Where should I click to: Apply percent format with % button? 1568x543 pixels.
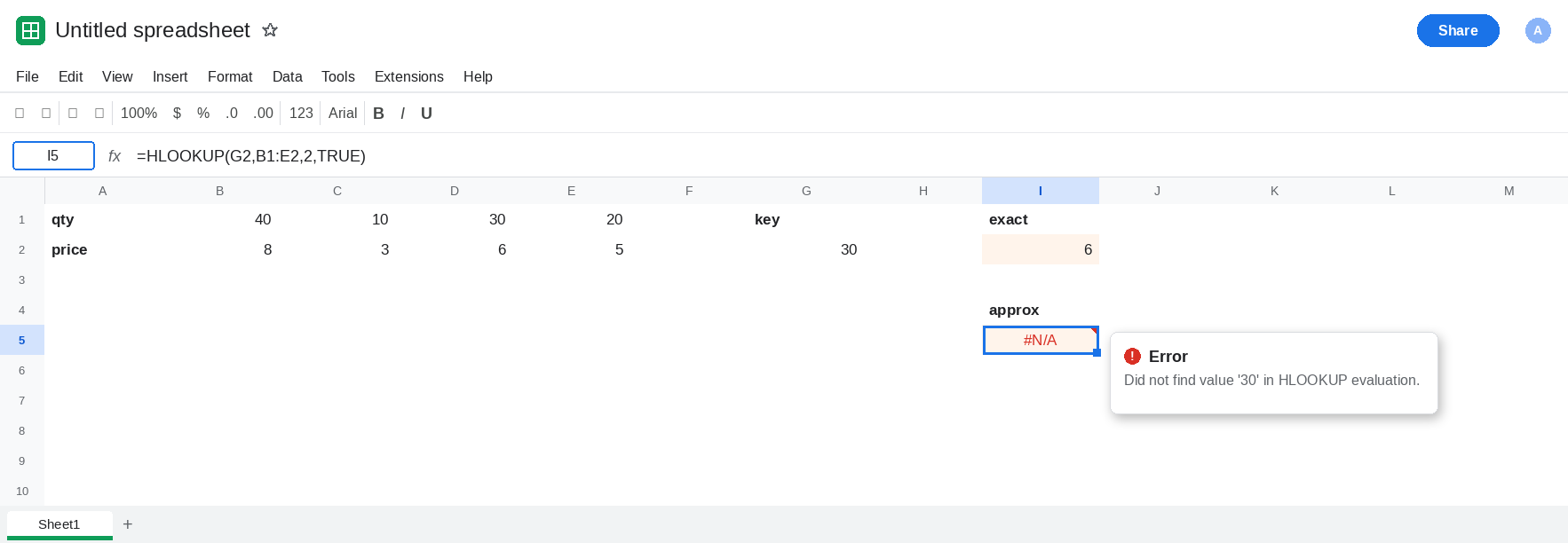(x=203, y=114)
